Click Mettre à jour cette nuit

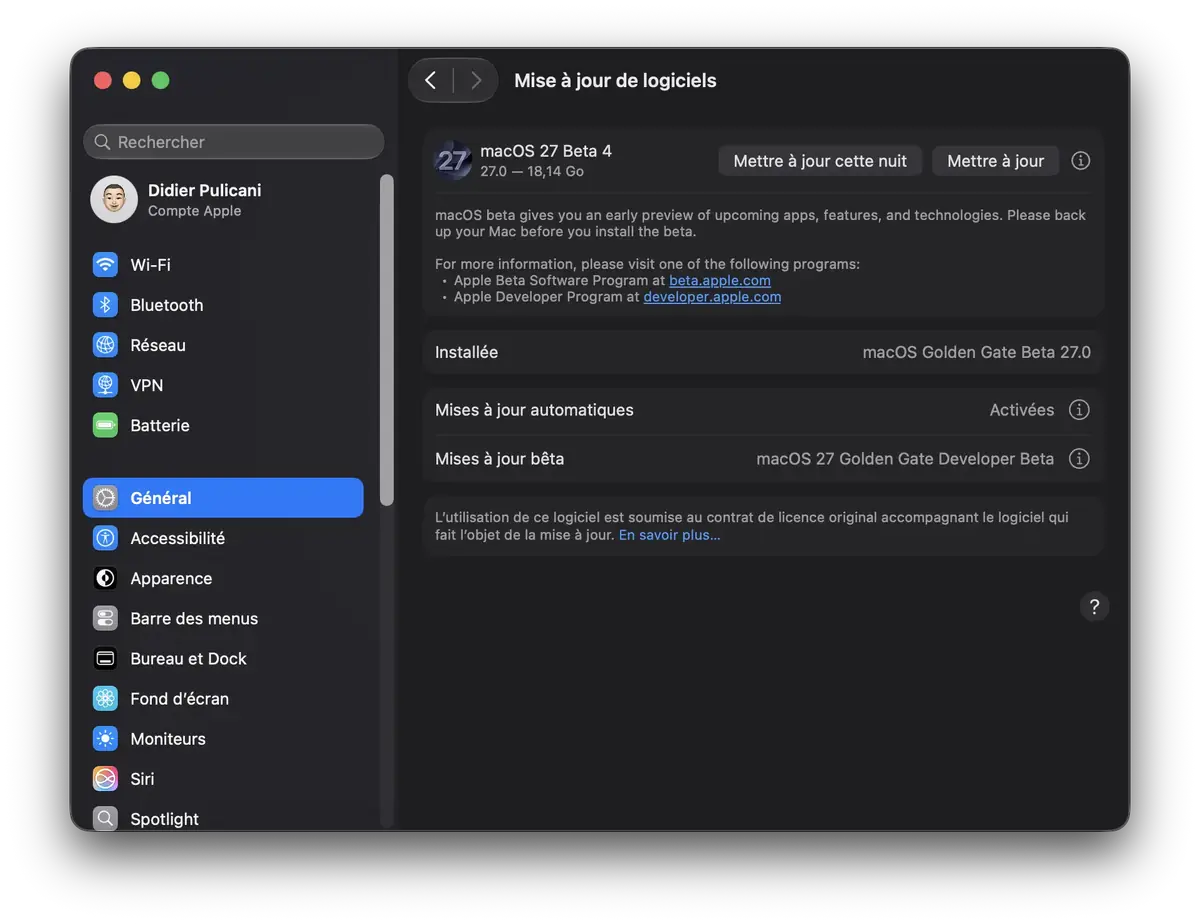820,161
